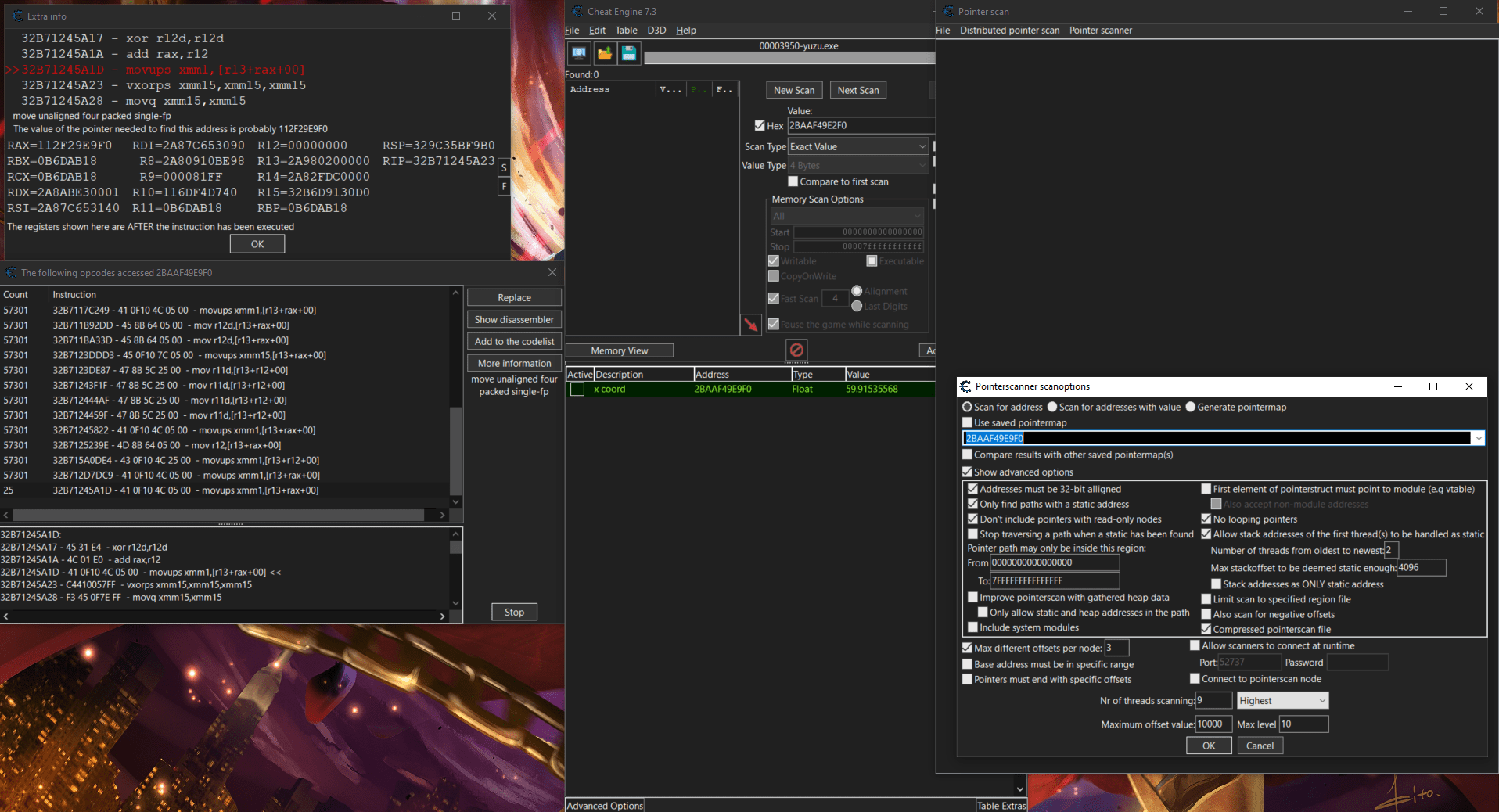Click the open process computer icon
The width and height of the screenshot is (1499, 812).
pyautogui.click(x=579, y=53)
